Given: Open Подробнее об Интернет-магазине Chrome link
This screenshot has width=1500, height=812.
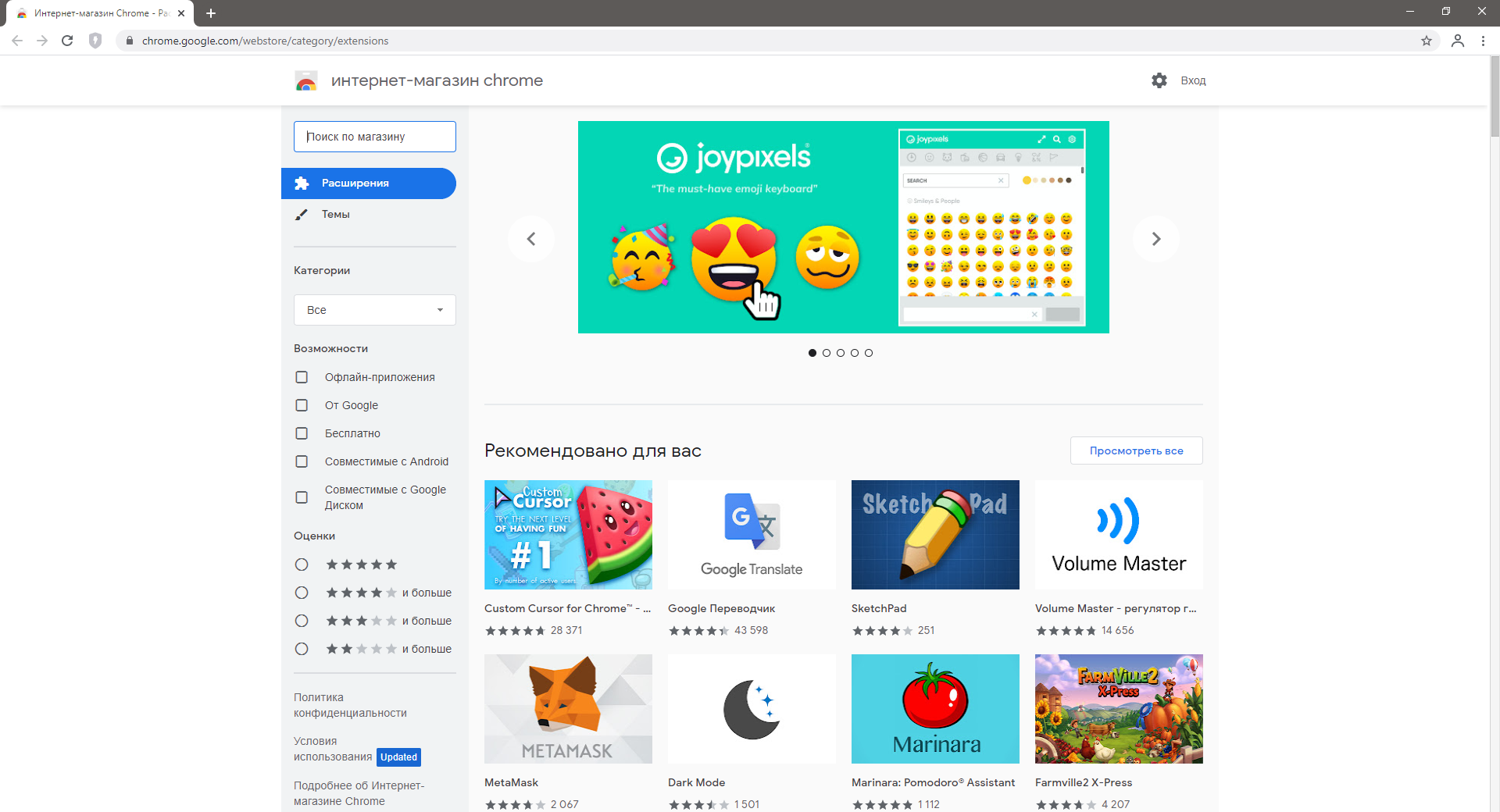Looking at the screenshot, I should pyautogui.click(x=359, y=793).
